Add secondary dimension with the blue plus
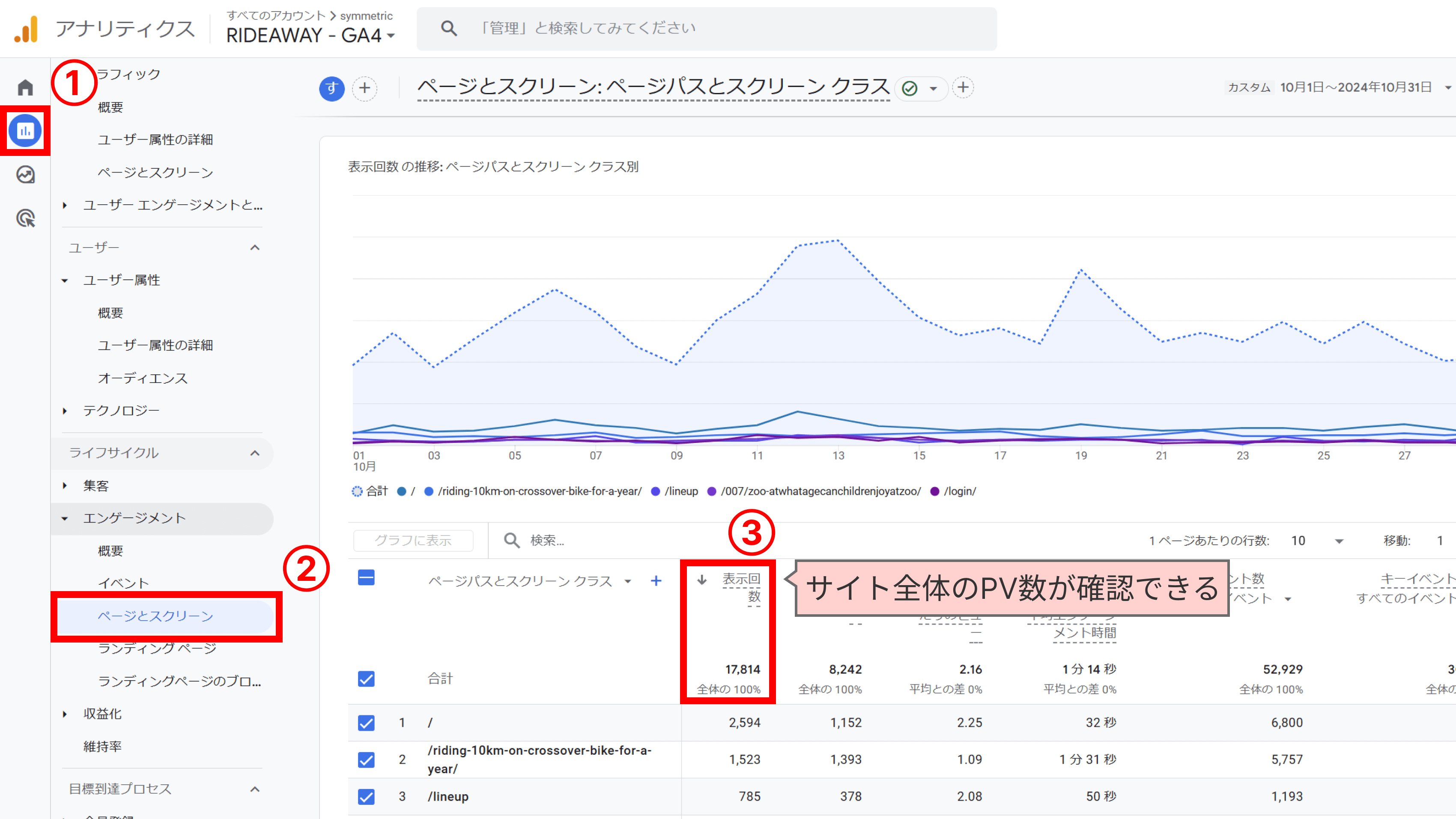The width and height of the screenshot is (1456, 819). pos(656,581)
